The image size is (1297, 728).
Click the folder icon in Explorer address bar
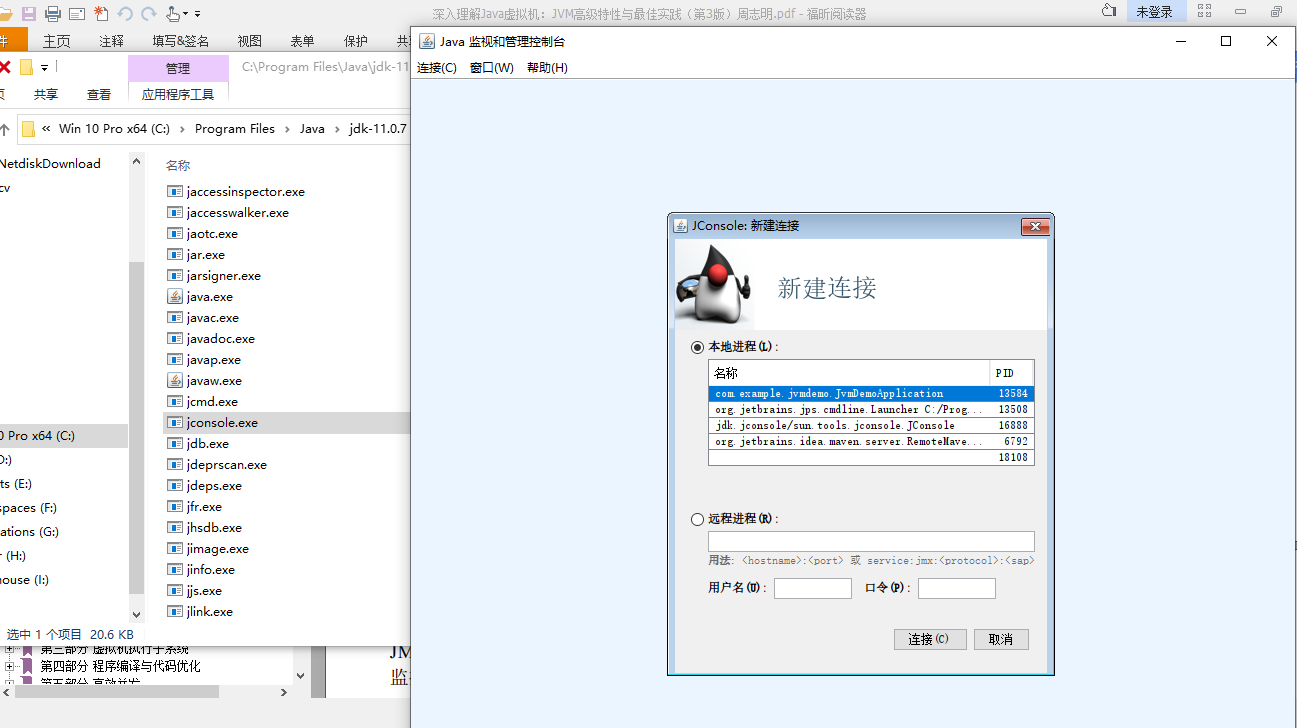[x=28, y=128]
